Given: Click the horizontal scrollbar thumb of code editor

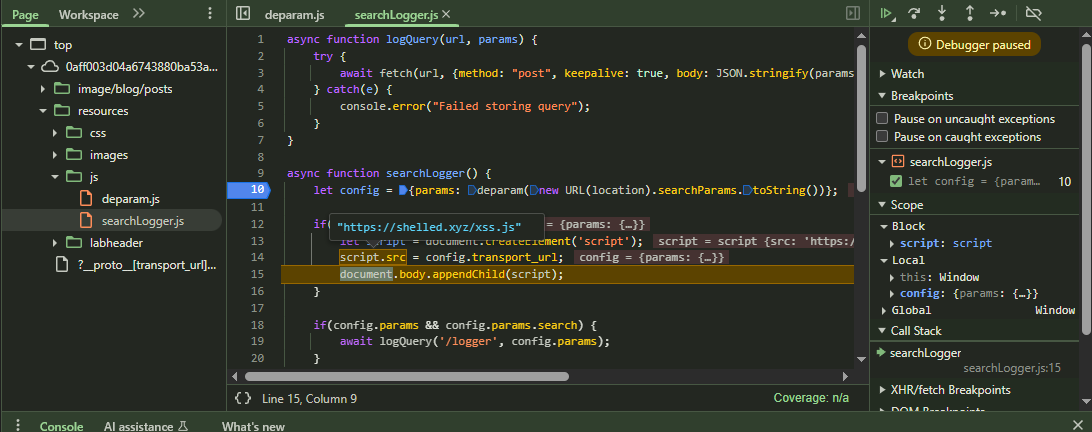Looking at the screenshot, I should tap(406, 376).
